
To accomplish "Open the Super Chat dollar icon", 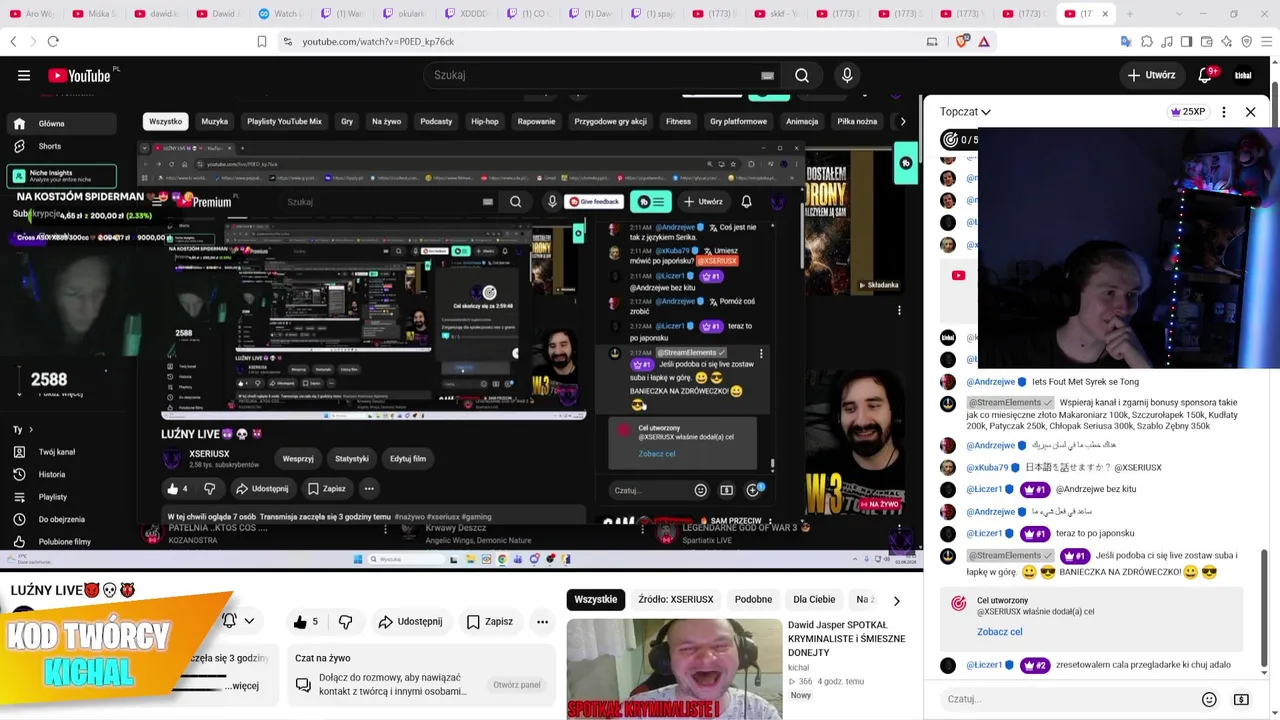I will pyautogui.click(x=1241, y=699).
